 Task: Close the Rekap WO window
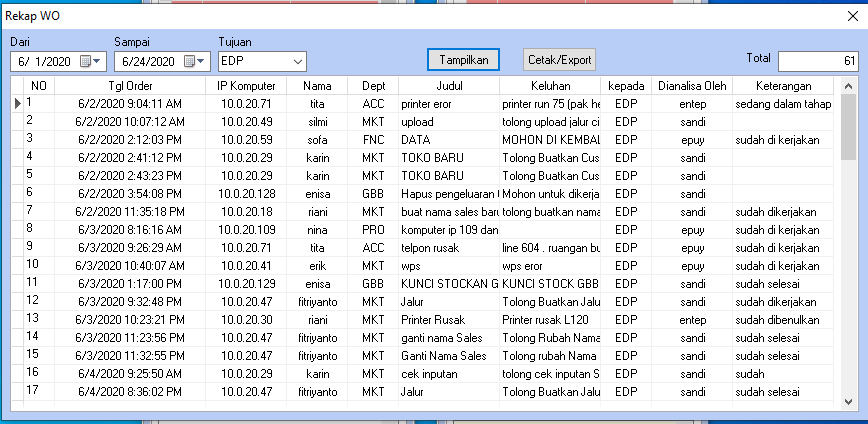click(x=851, y=14)
